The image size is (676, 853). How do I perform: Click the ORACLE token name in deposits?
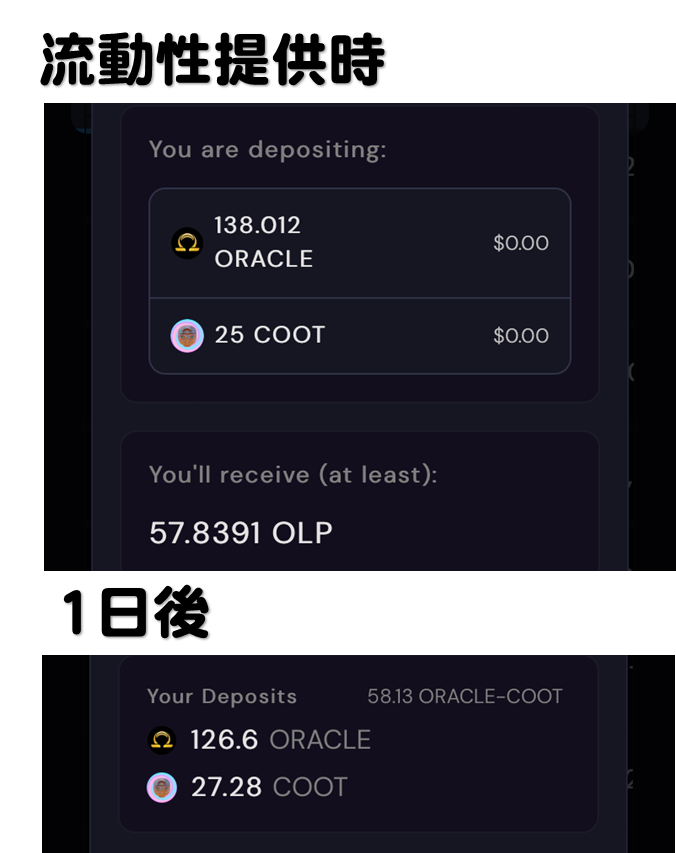pyautogui.click(x=320, y=740)
